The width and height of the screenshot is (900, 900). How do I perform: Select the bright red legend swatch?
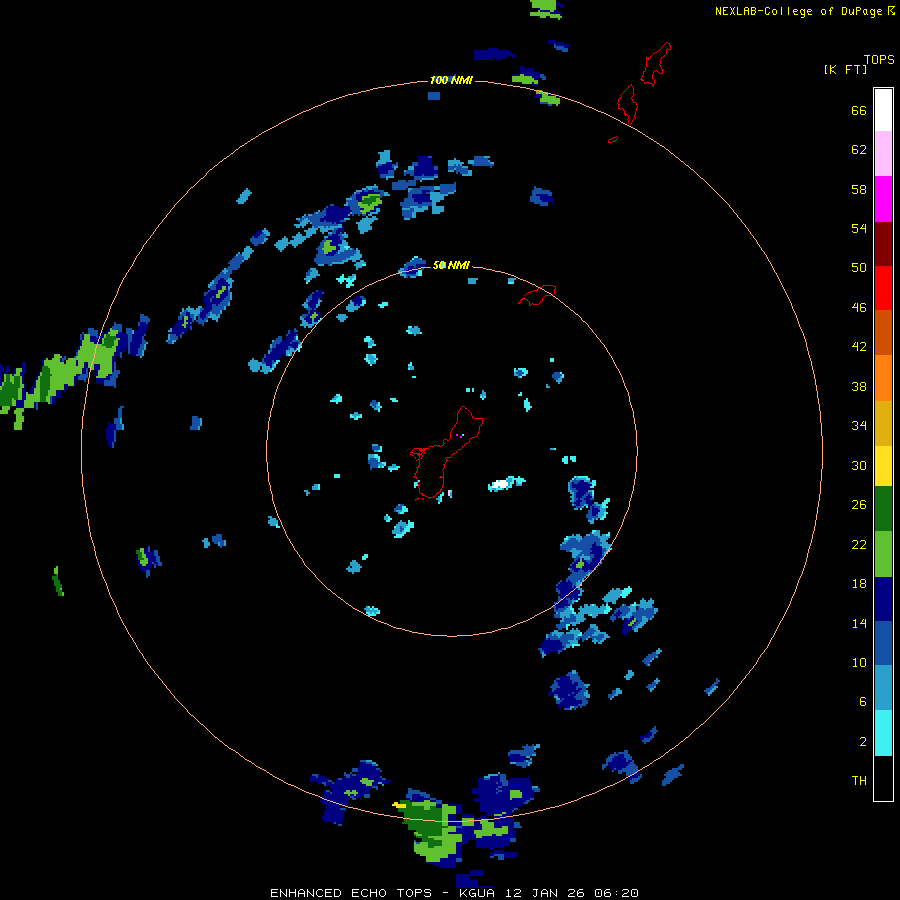tap(883, 288)
